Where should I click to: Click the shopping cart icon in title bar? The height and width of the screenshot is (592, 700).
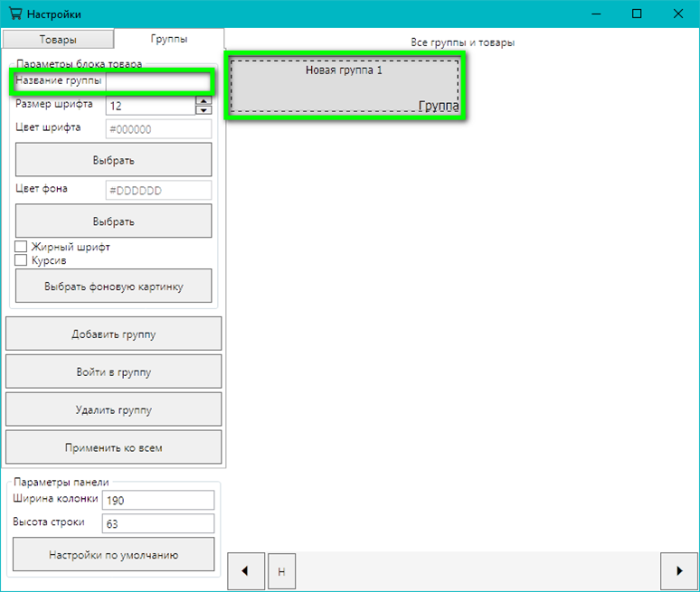(x=13, y=14)
